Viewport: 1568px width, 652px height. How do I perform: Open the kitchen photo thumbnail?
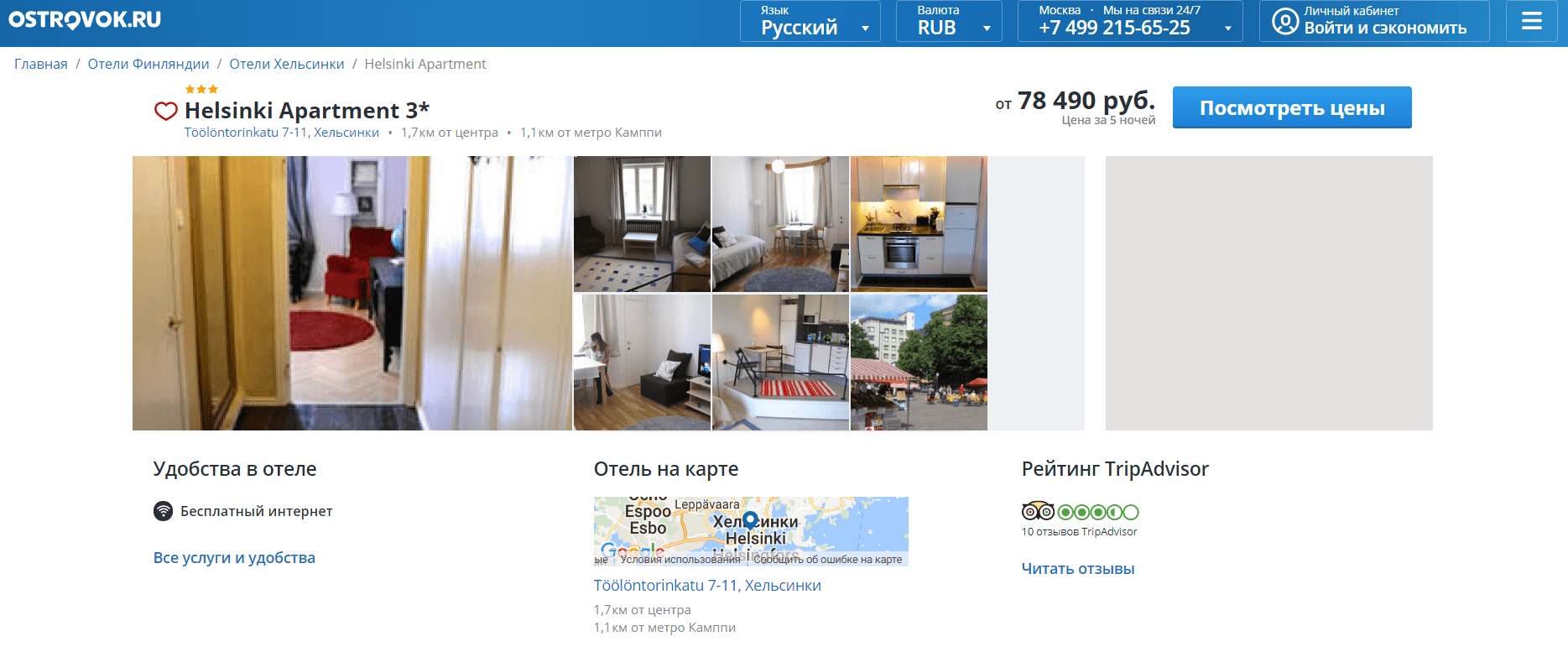click(919, 224)
